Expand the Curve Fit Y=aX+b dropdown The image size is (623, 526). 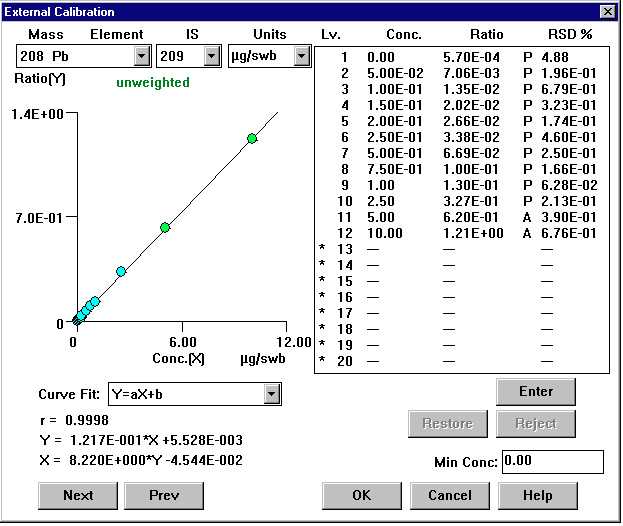click(271, 394)
